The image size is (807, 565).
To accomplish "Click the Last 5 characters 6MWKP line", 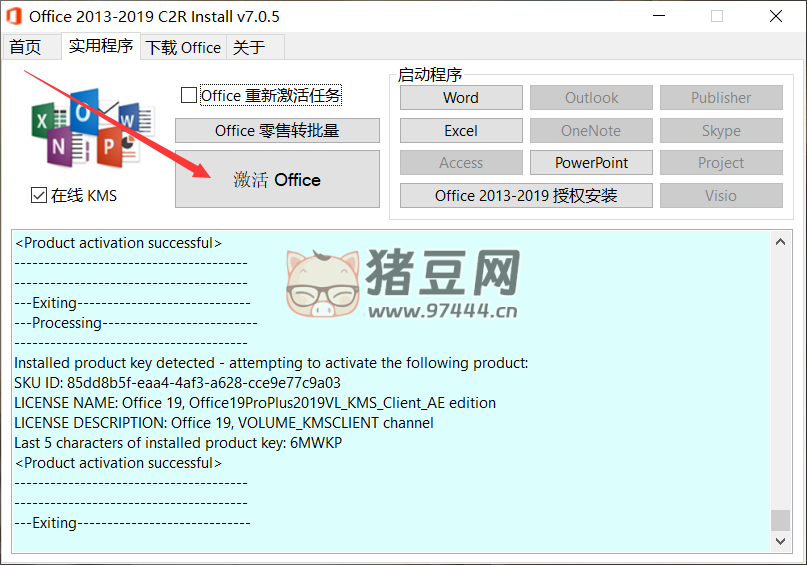I will (178, 443).
